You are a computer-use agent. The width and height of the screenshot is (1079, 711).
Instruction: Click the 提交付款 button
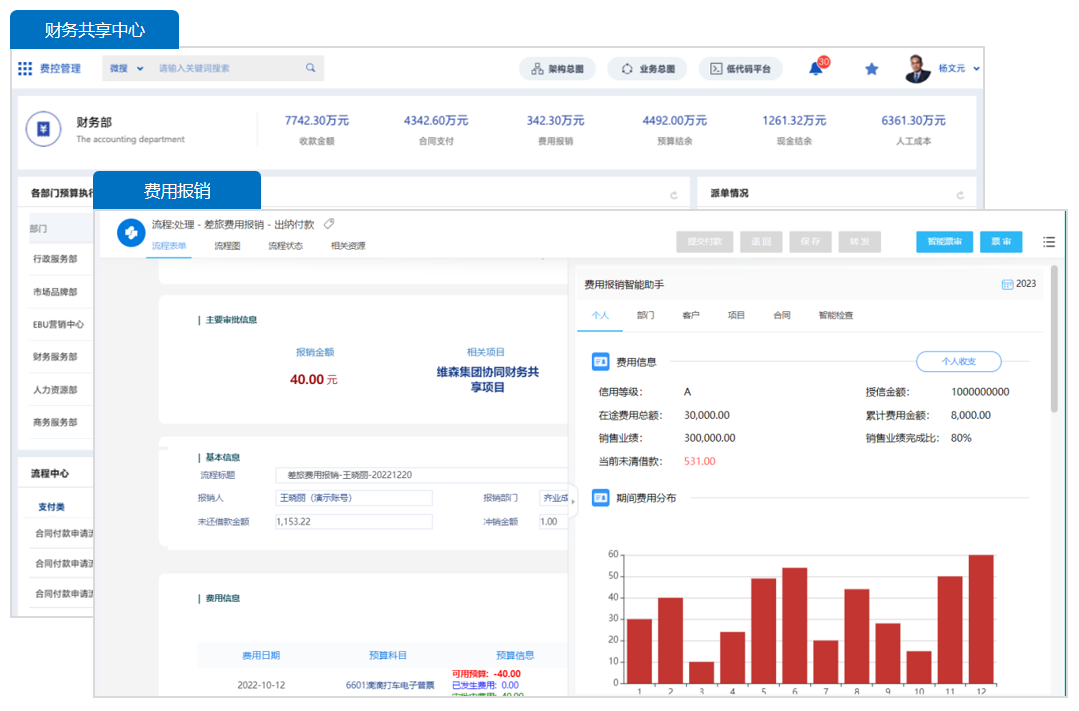coord(705,242)
